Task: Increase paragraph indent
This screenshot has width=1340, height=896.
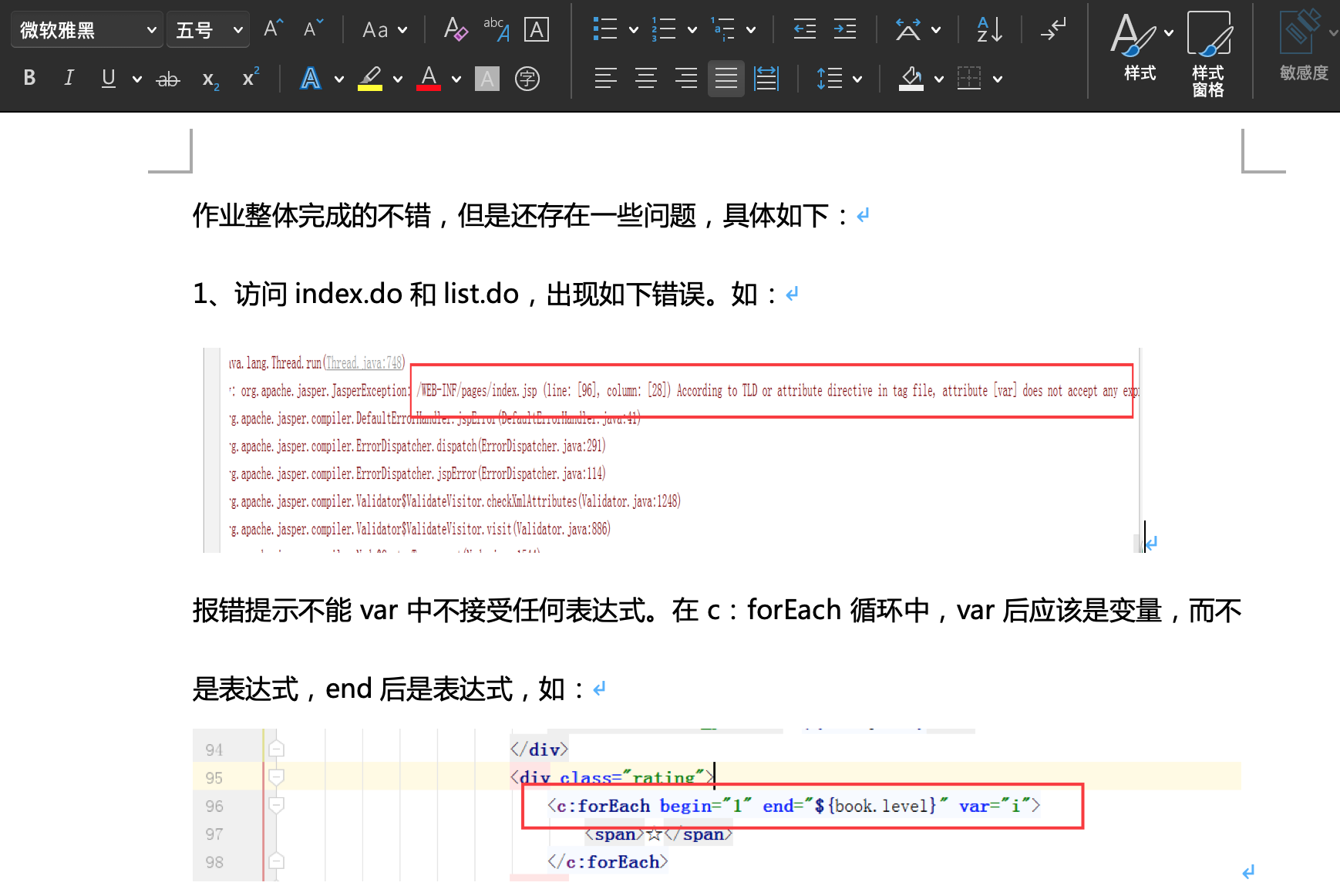Action: [x=845, y=29]
